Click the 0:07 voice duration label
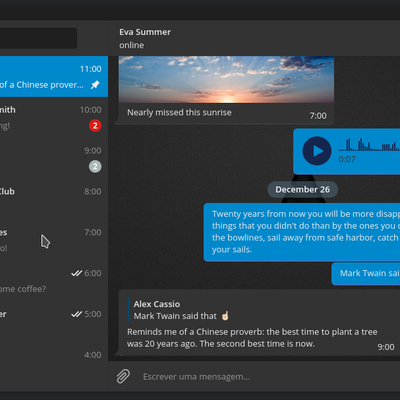The width and height of the screenshot is (400, 400). (x=347, y=159)
